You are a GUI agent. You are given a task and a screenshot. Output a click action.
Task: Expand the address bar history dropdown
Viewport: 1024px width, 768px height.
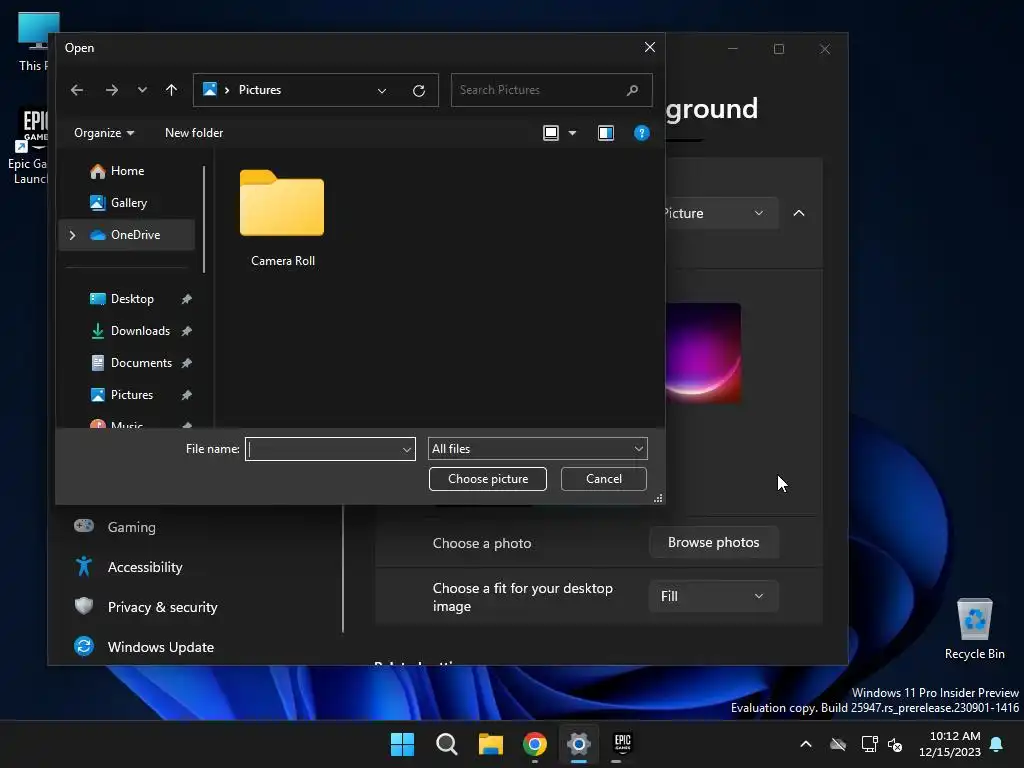coord(382,90)
